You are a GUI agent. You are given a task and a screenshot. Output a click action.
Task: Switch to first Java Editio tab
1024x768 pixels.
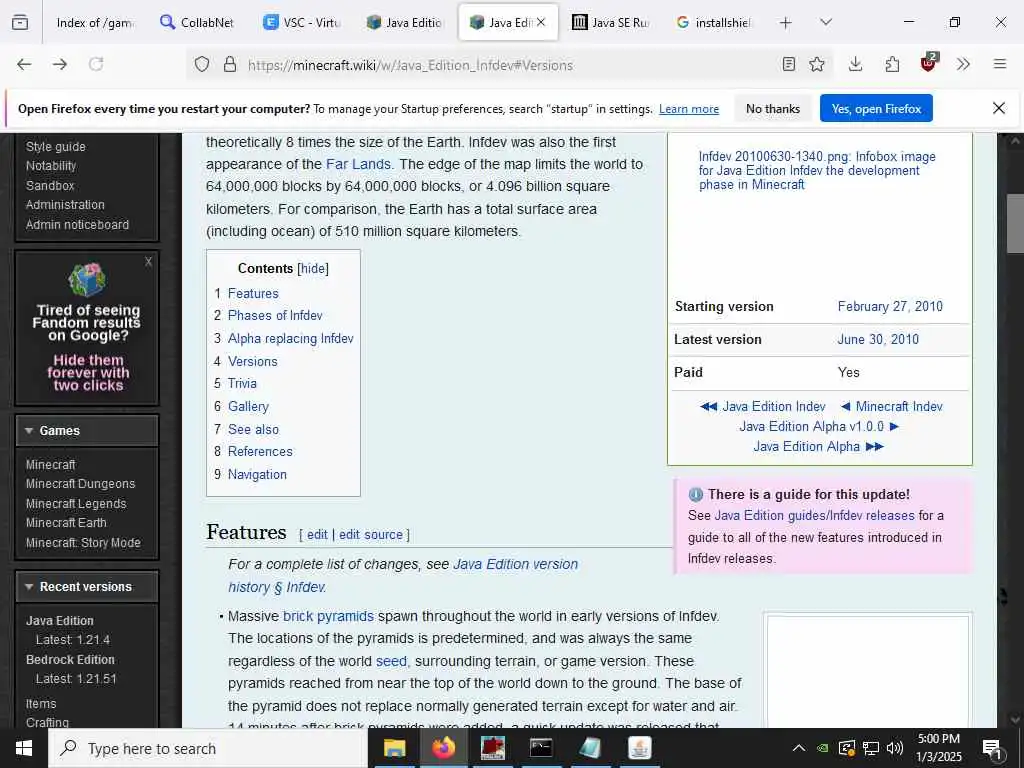(x=404, y=22)
